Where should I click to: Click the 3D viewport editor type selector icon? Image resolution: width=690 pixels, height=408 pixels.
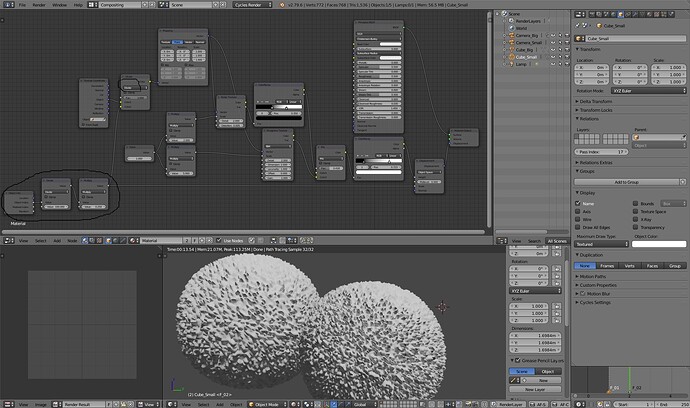(171, 404)
